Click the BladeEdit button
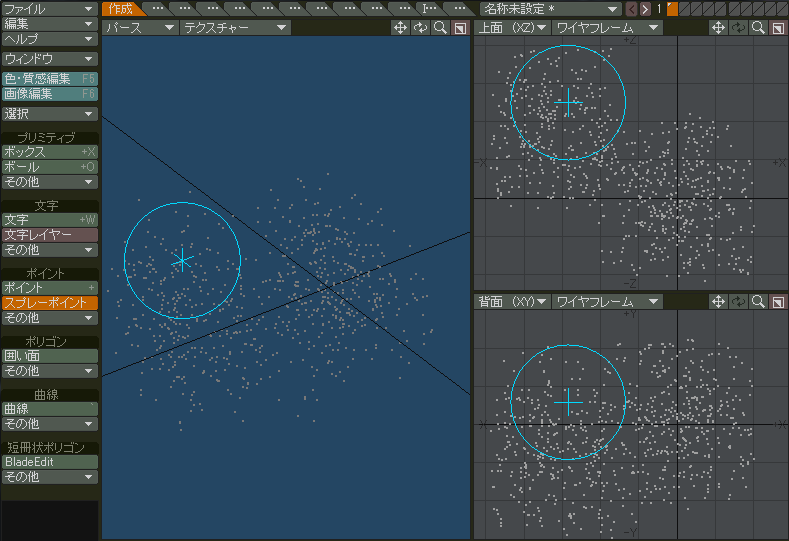Screen dimensions: 789x541 point(49,461)
